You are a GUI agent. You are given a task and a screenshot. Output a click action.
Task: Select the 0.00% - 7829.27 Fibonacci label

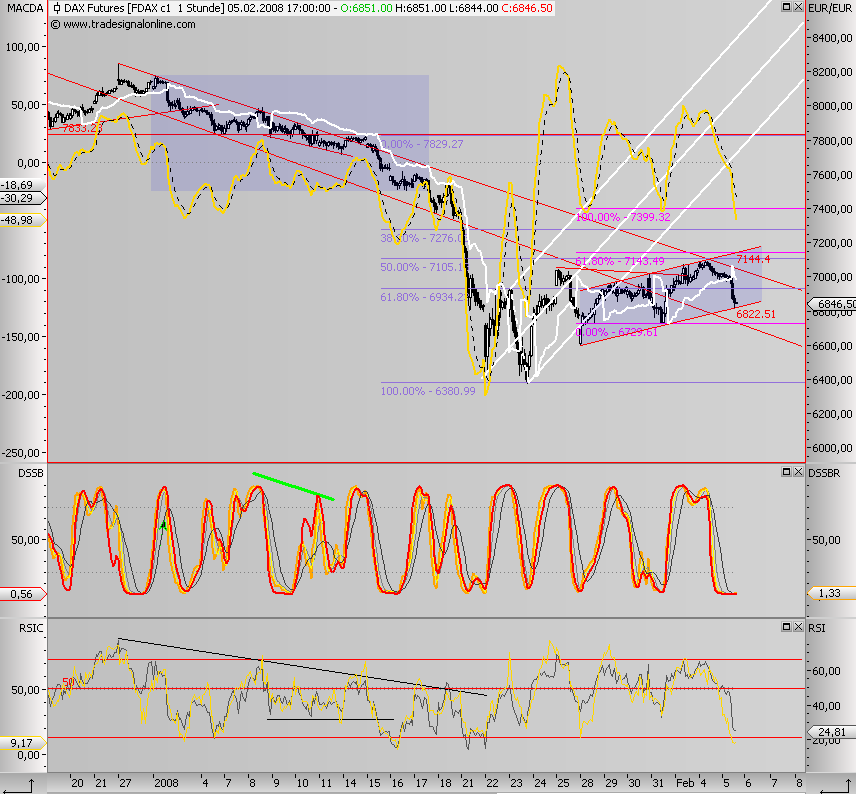tap(422, 144)
